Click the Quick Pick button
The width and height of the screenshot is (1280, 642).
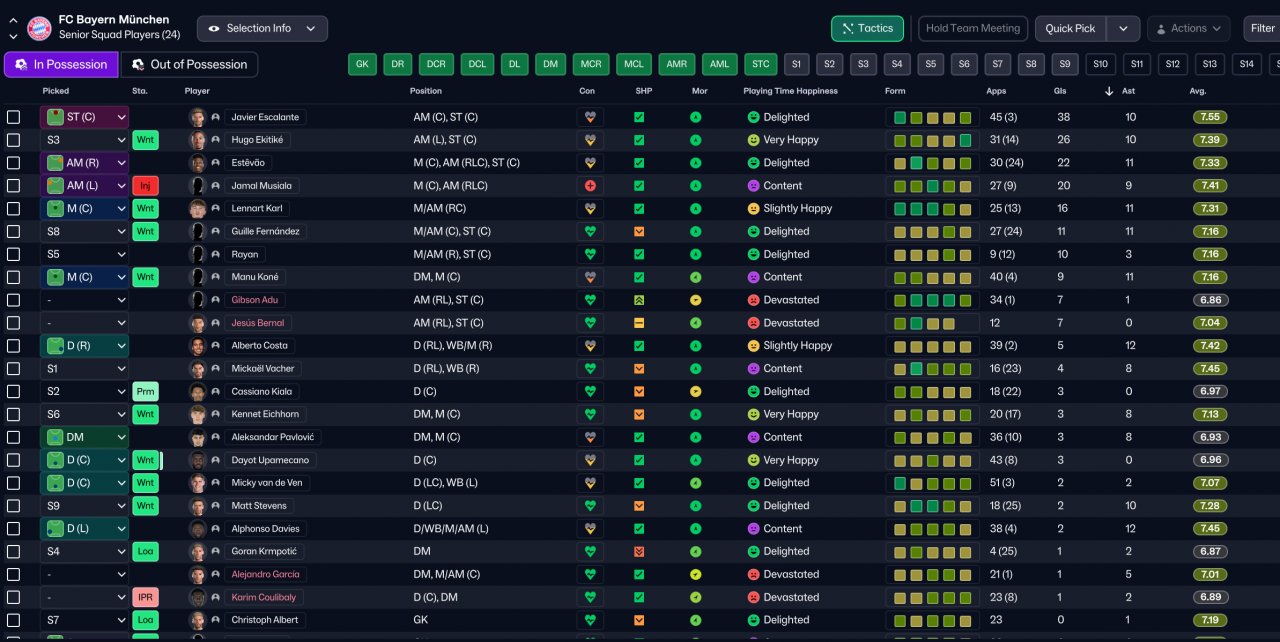click(1071, 28)
